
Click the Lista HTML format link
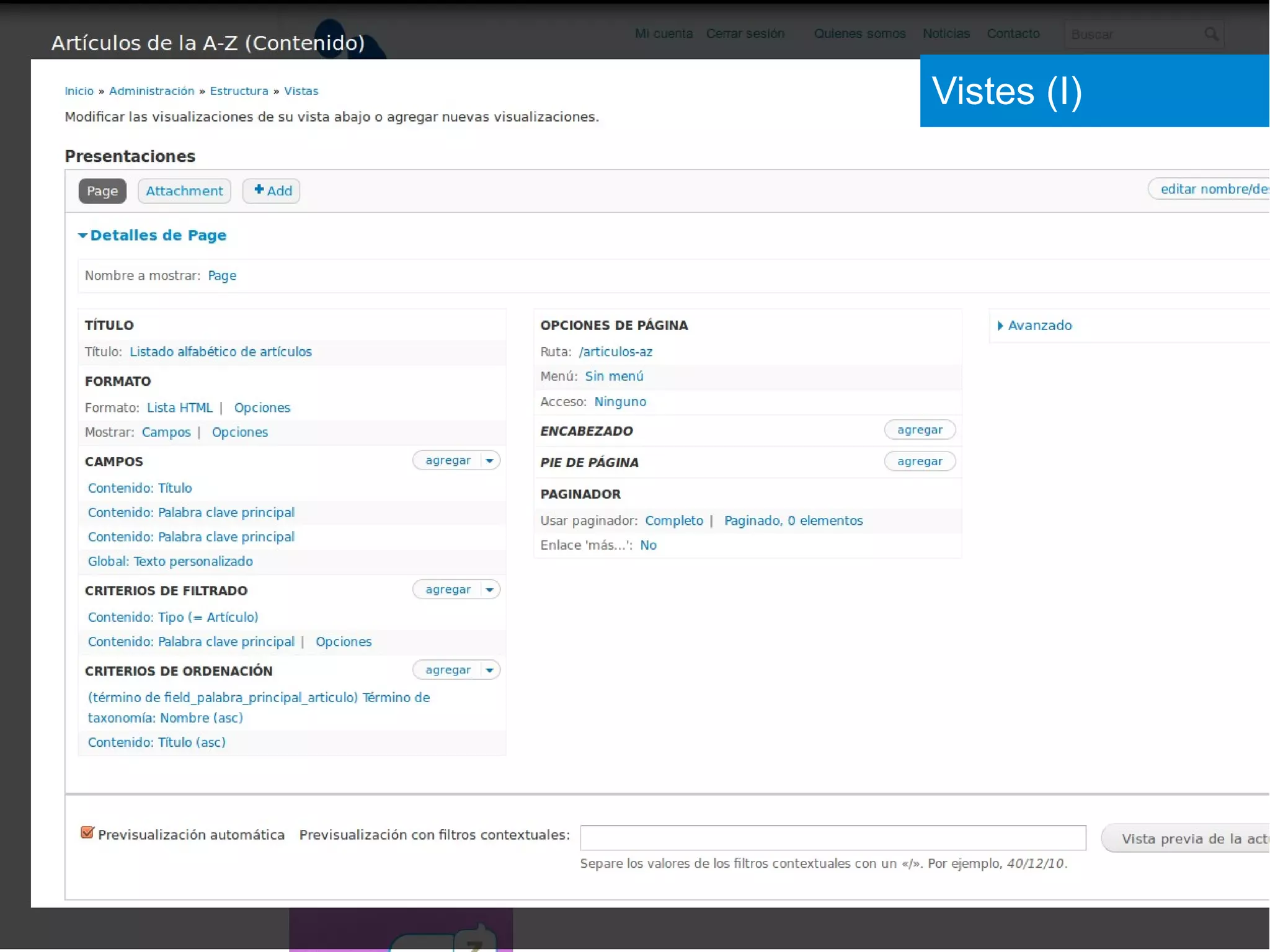click(x=180, y=407)
